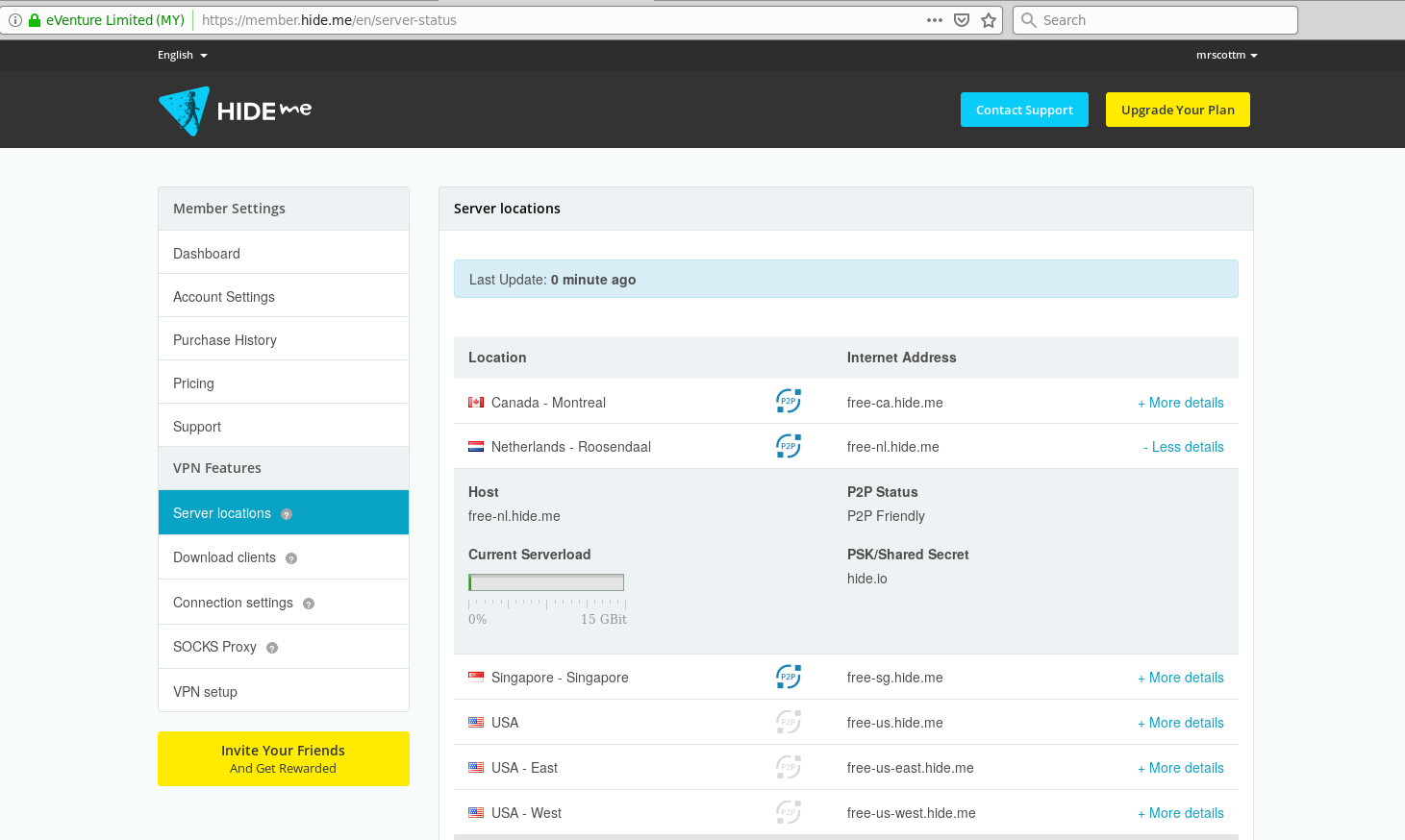1405x840 pixels.
Task: Open the mrscottm account dropdown
Action: tap(1227, 55)
